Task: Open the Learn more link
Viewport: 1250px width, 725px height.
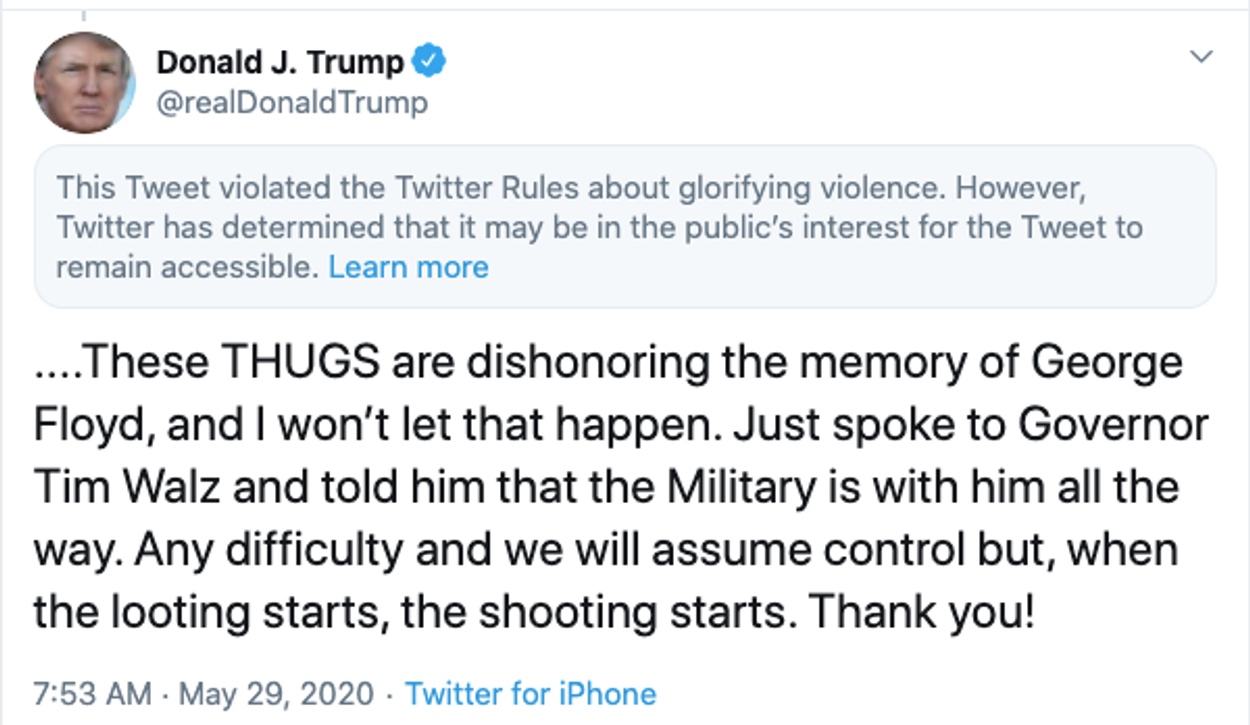Action: click(x=408, y=267)
